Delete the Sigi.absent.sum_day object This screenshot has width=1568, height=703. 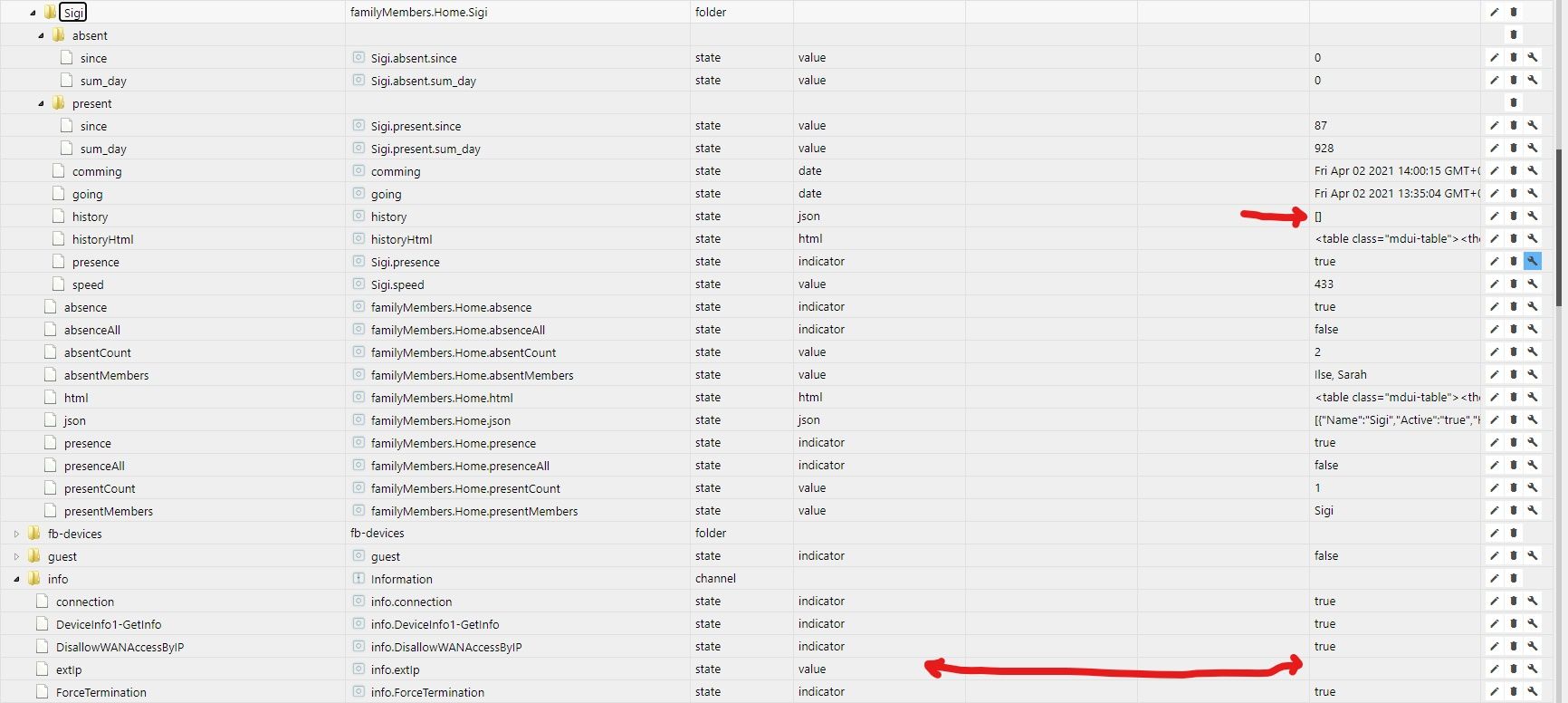(1514, 81)
